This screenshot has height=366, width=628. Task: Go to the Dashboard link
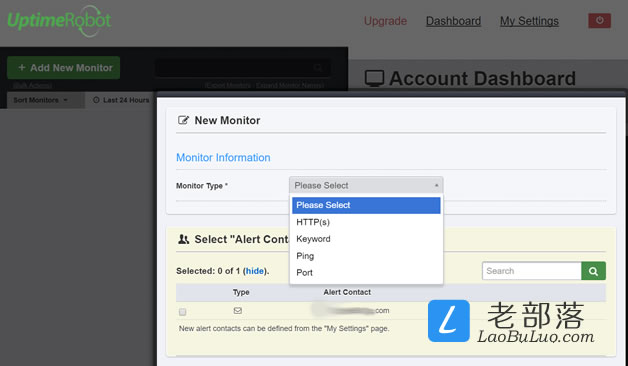coord(453,21)
